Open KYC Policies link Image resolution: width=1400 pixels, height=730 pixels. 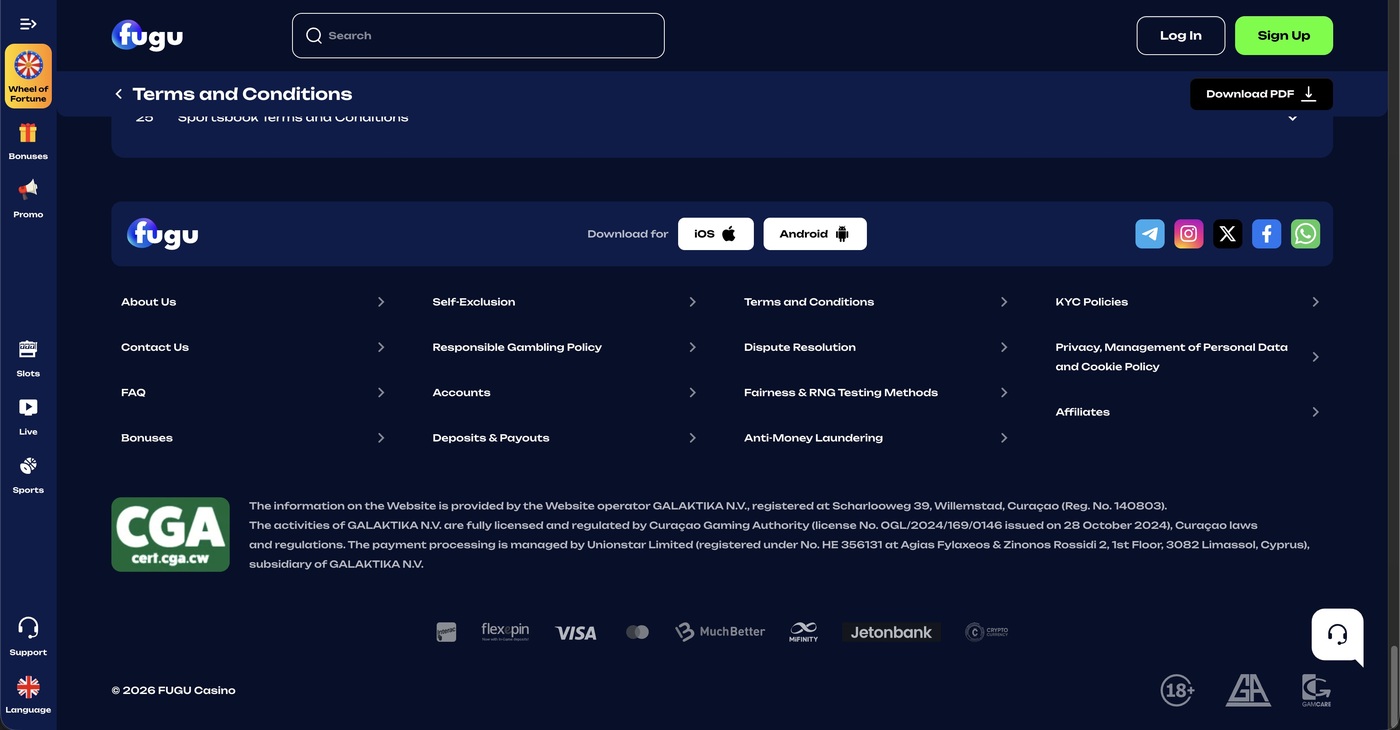[1188, 302]
